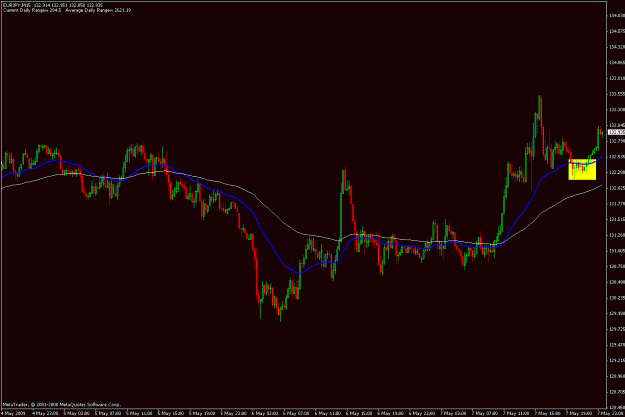Click the 5 May 02:00 time axis label
Screen dimensions: 625x417
(x=76, y=413)
